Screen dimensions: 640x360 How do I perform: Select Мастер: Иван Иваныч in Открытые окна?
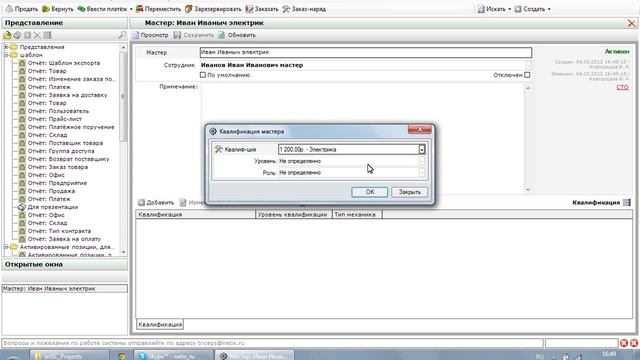click(x=64, y=289)
